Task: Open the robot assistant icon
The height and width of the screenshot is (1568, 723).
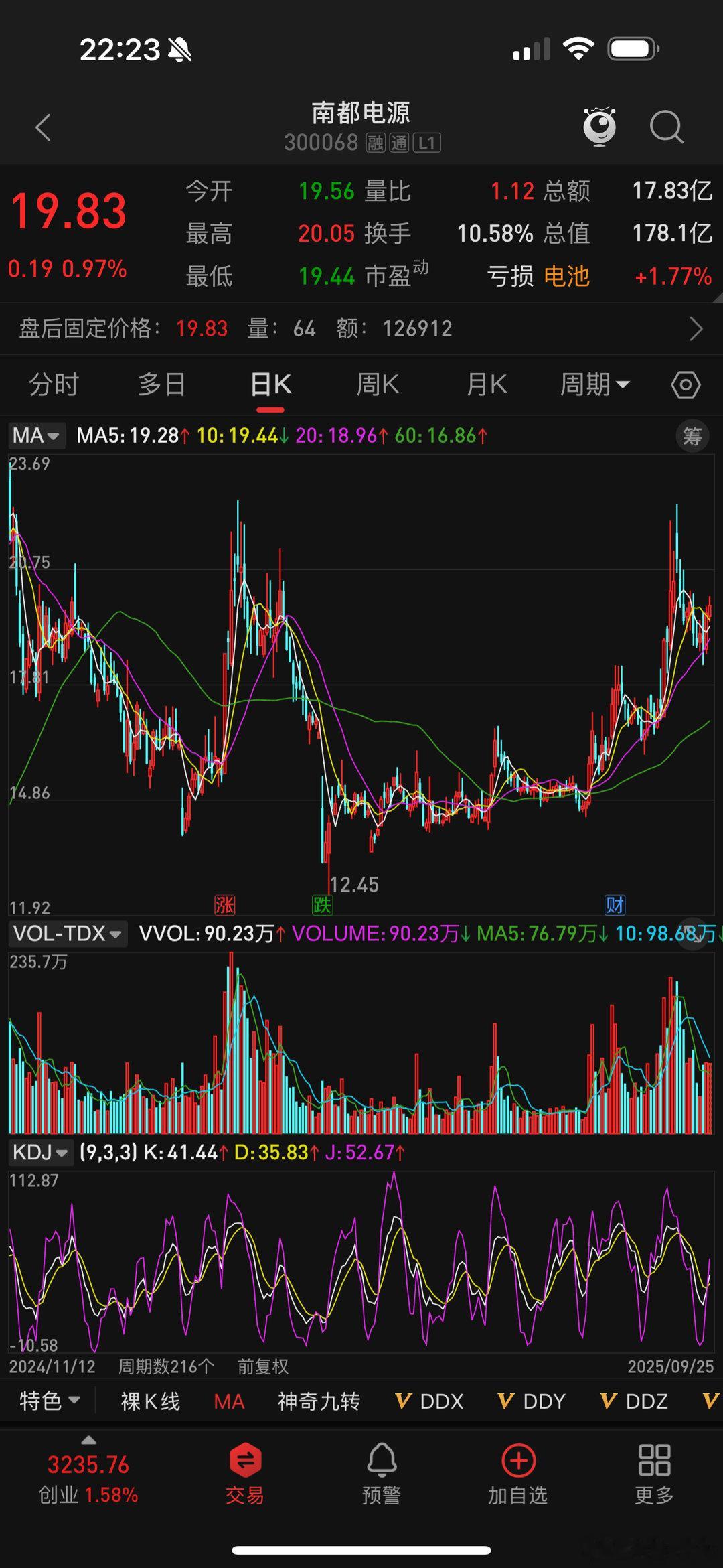Action: pos(600,126)
